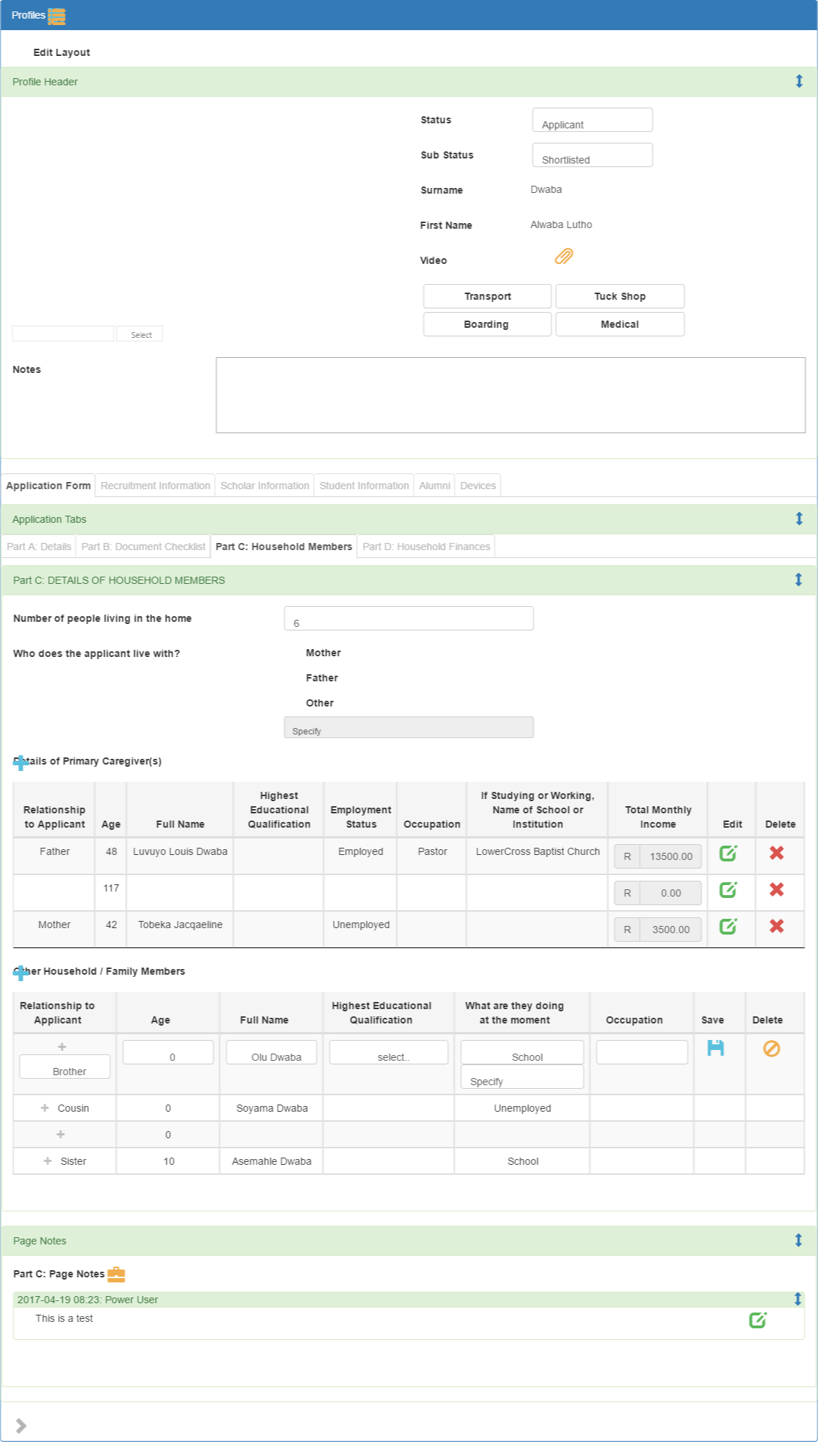Screen dimensions: 818x1456
Task: Open Part C Page Notes briefcase icon
Action: click(x=116, y=1274)
